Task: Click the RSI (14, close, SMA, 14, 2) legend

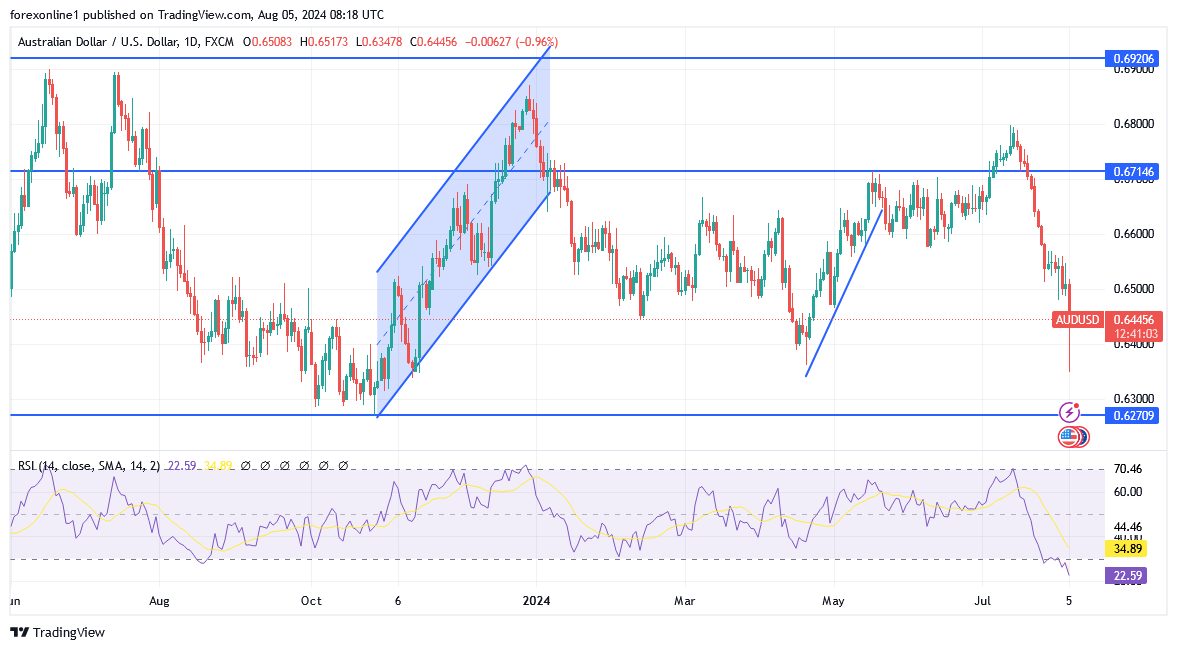Action: pos(89,466)
